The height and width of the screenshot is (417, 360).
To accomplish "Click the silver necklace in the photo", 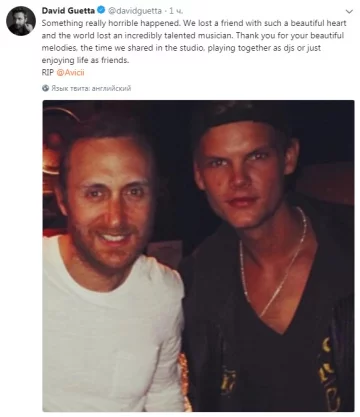I will (273, 263).
